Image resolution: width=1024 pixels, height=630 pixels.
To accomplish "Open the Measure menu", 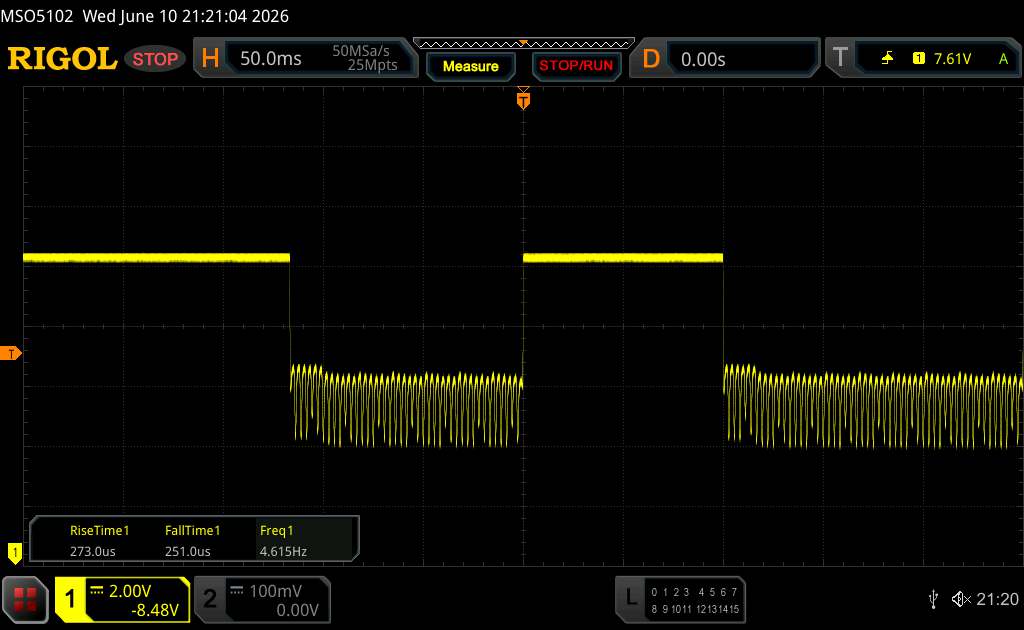I will [x=471, y=66].
